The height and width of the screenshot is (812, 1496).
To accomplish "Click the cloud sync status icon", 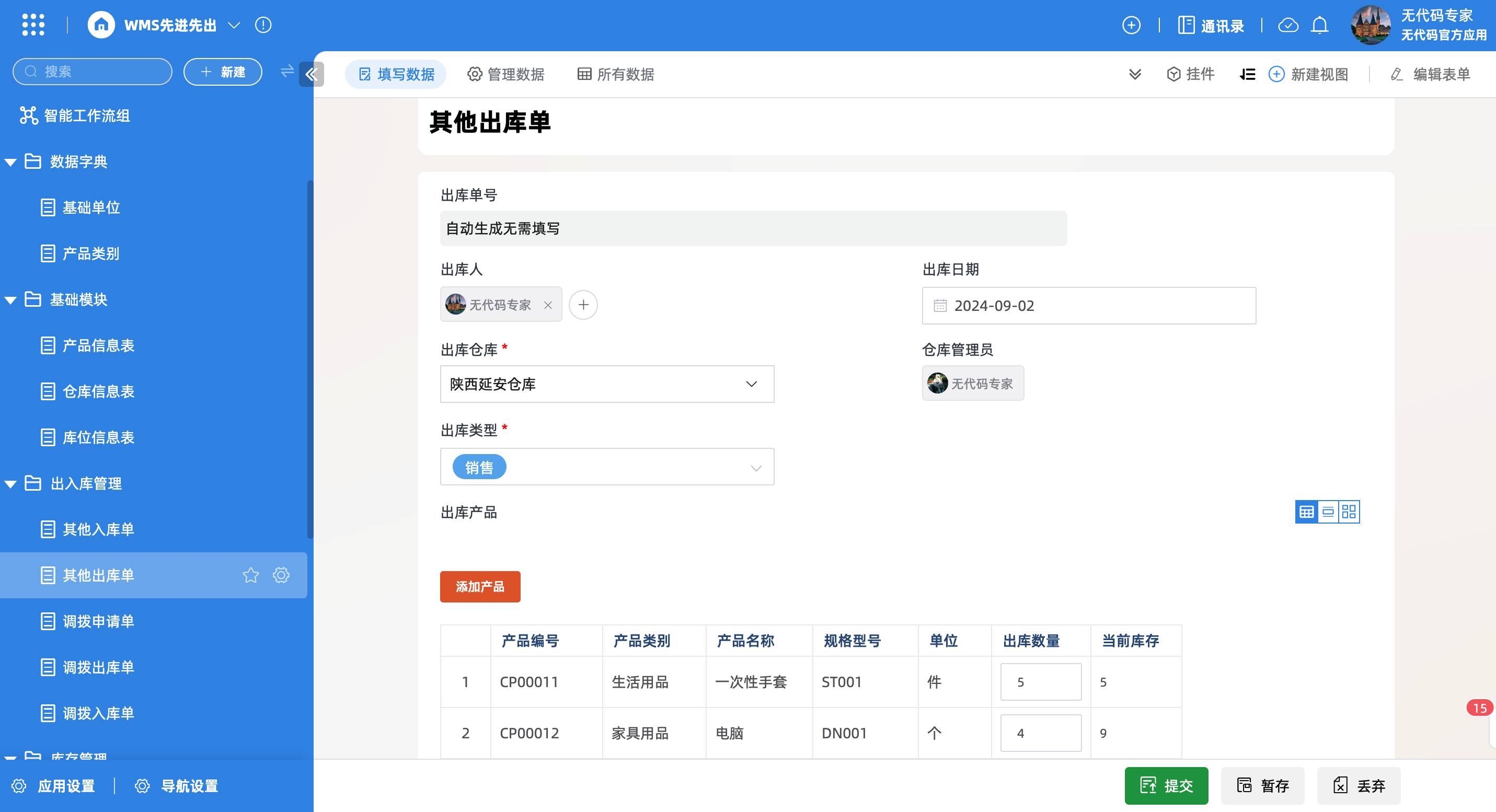I will [1288, 25].
